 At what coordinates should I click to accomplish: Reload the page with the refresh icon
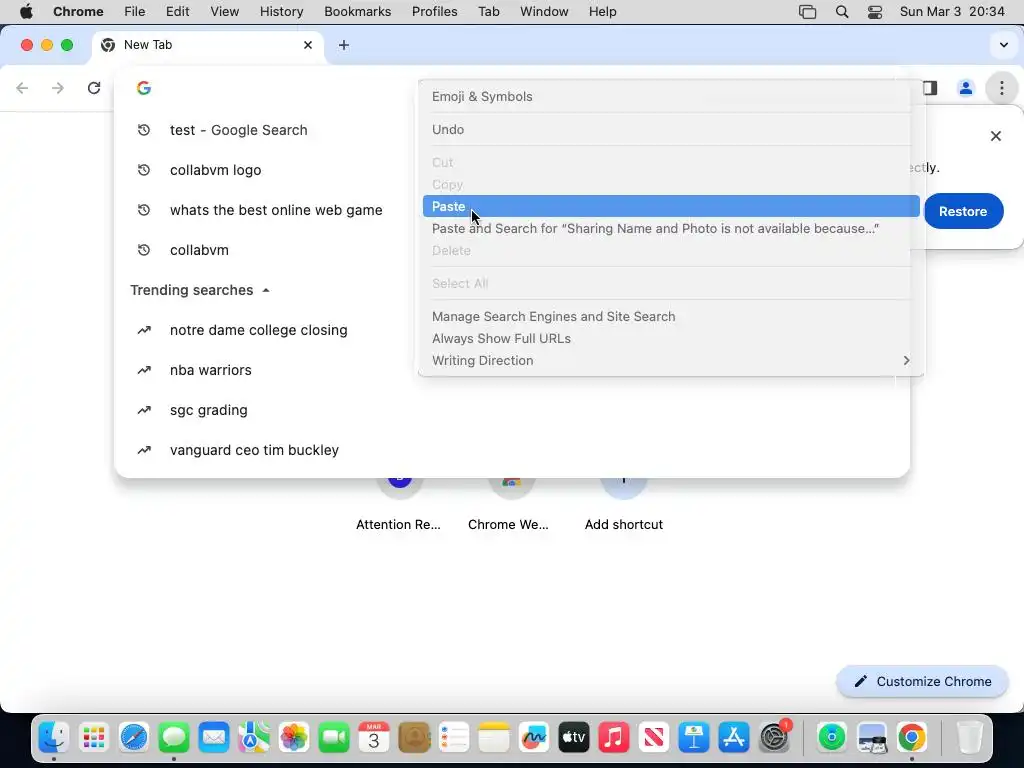point(94,88)
